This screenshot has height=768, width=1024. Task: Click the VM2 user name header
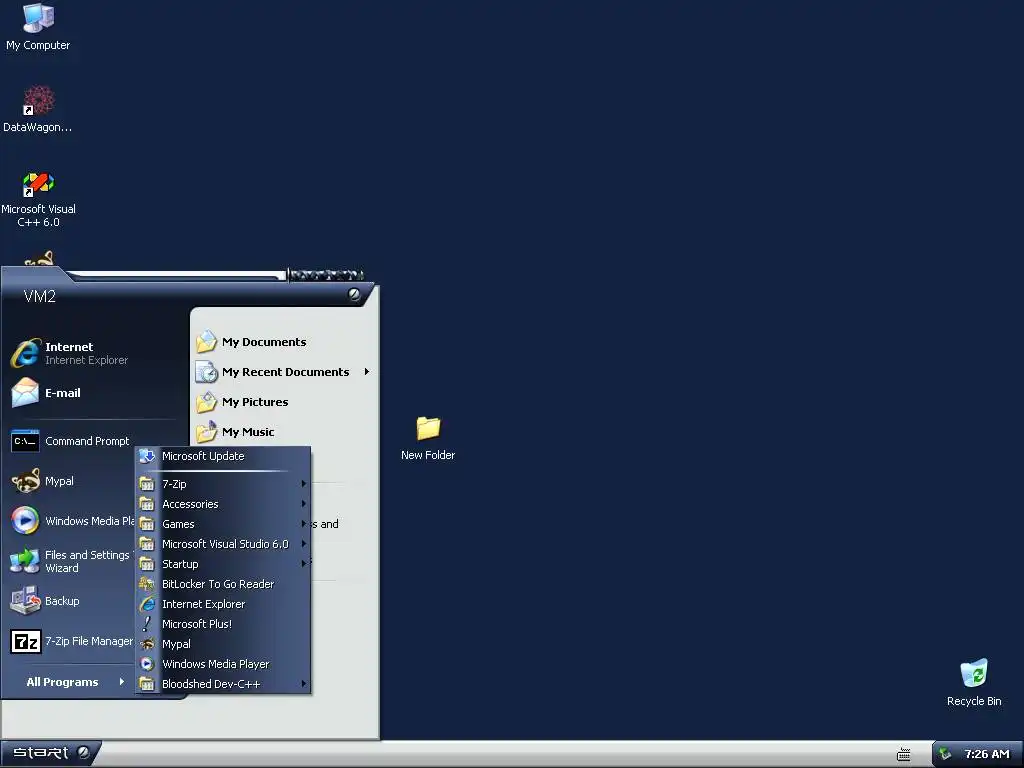(x=40, y=296)
